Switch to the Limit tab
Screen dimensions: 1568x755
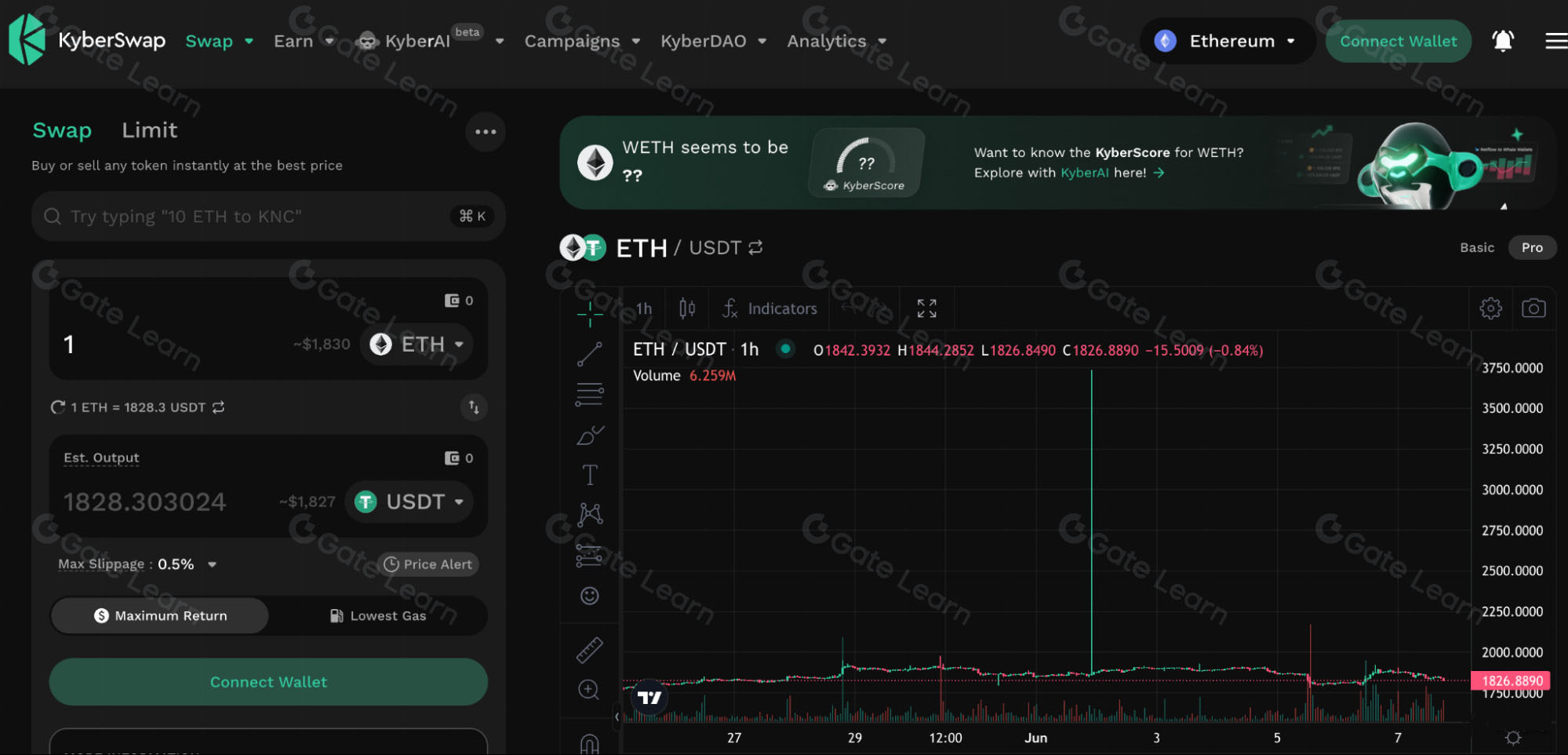[150, 130]
